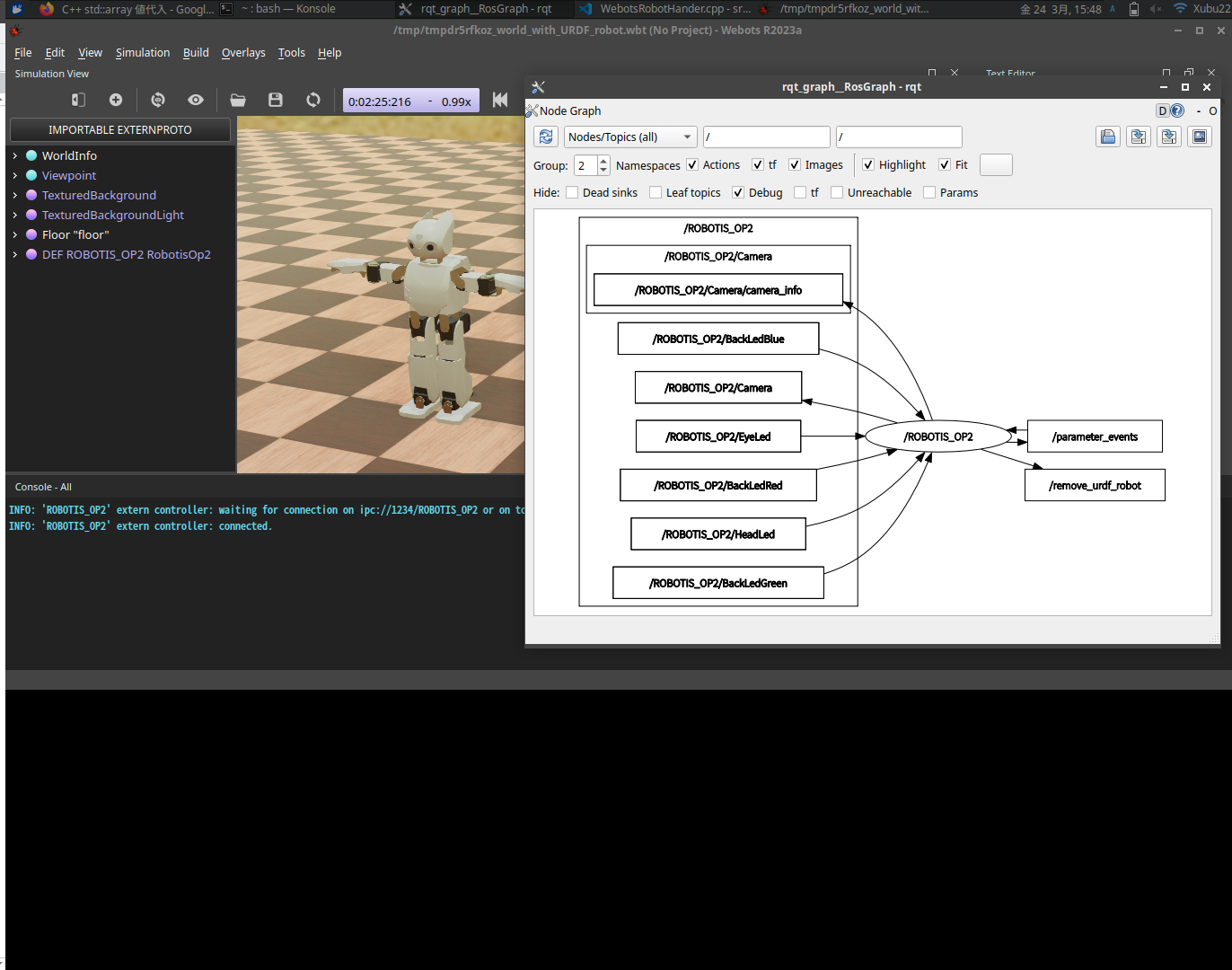Export the graph to a DOT file
This screenshot has height=970, width=1232.
(1139, 137)
